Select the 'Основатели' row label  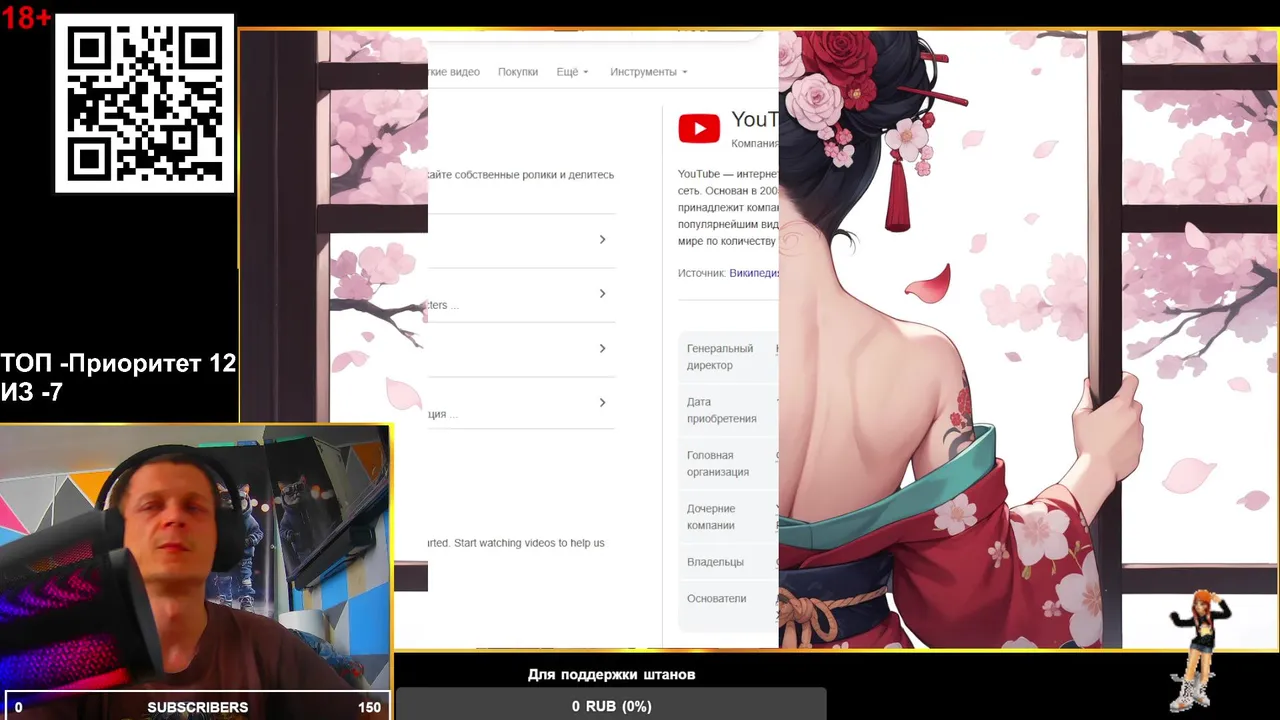pyautogui.click(x=717, y=599)
